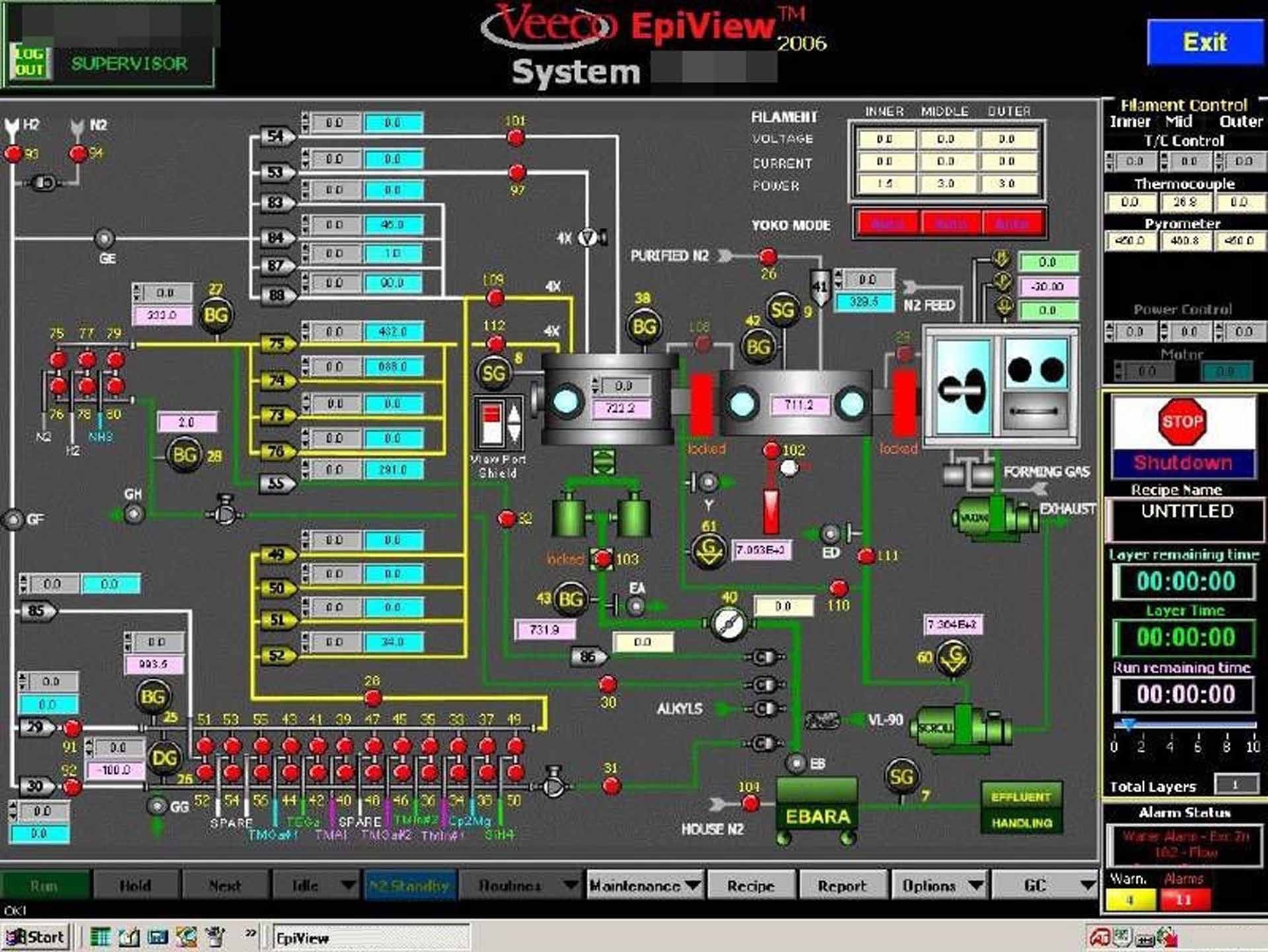This screenshot has height=952, width=1268.
Task: Click the Log Out button
Action: coord(30,61)
